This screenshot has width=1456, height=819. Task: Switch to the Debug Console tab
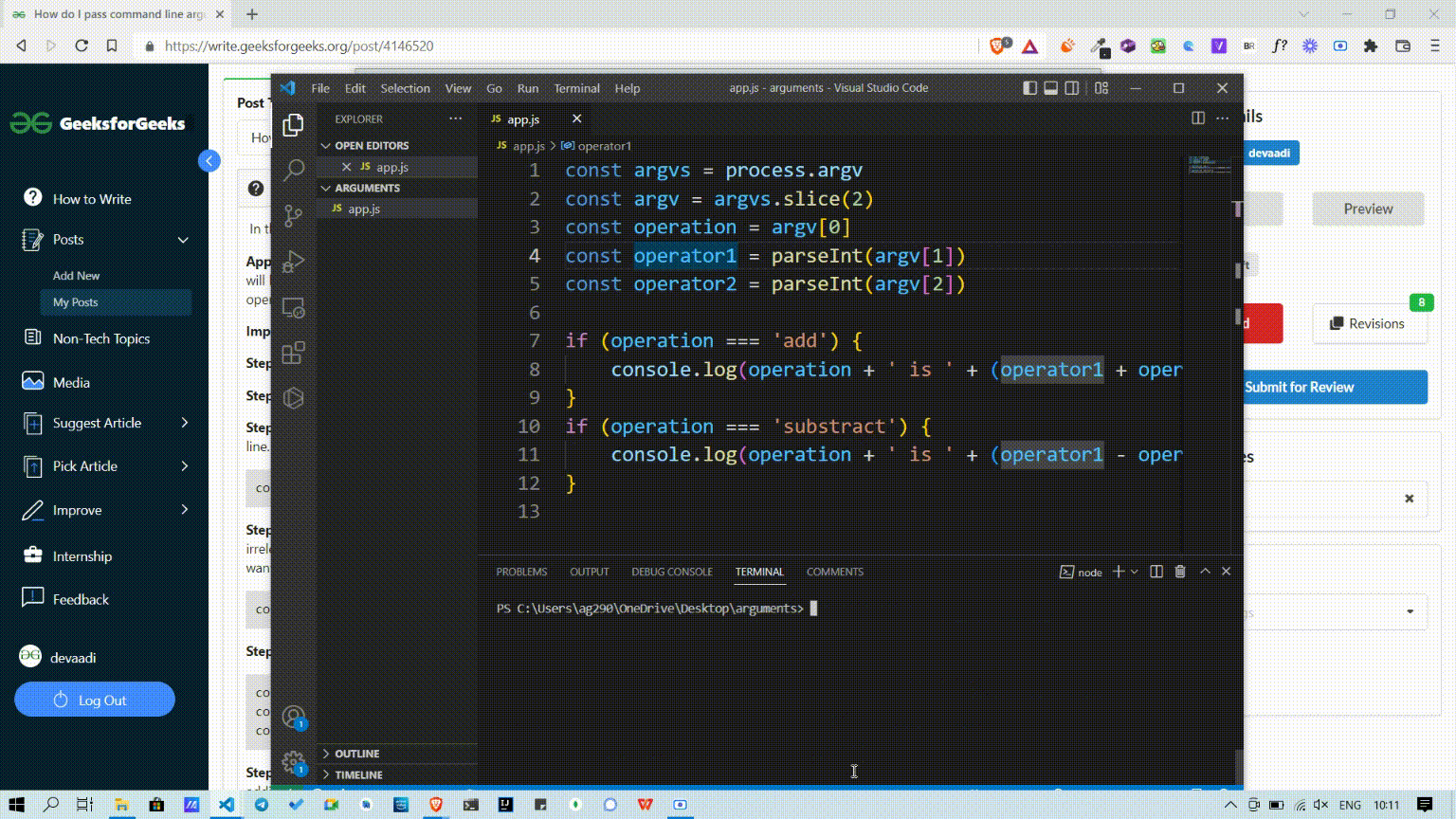point(671,572)
